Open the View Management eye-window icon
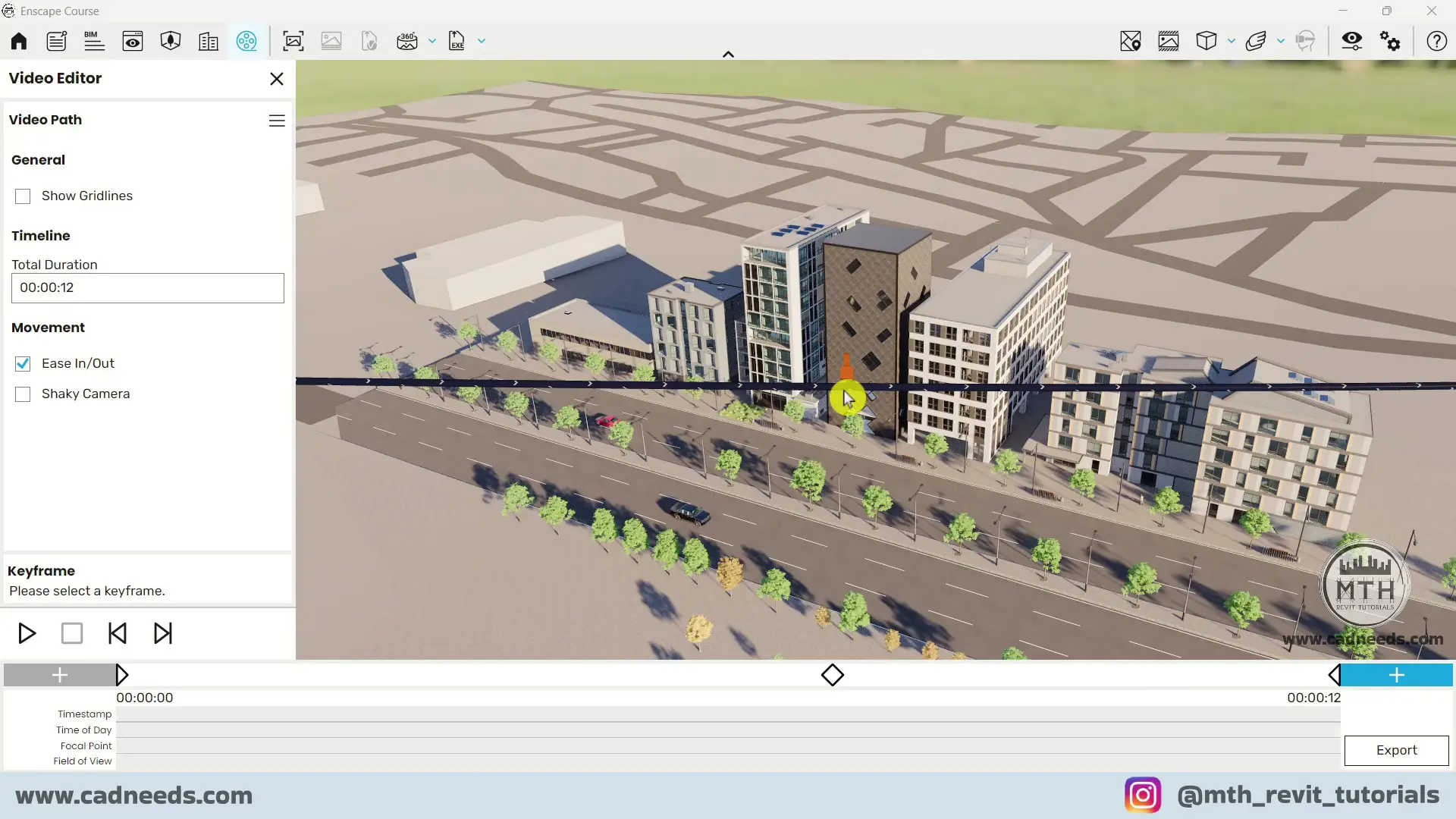This screenshot has height=819, width=1456. pos(133,41)
